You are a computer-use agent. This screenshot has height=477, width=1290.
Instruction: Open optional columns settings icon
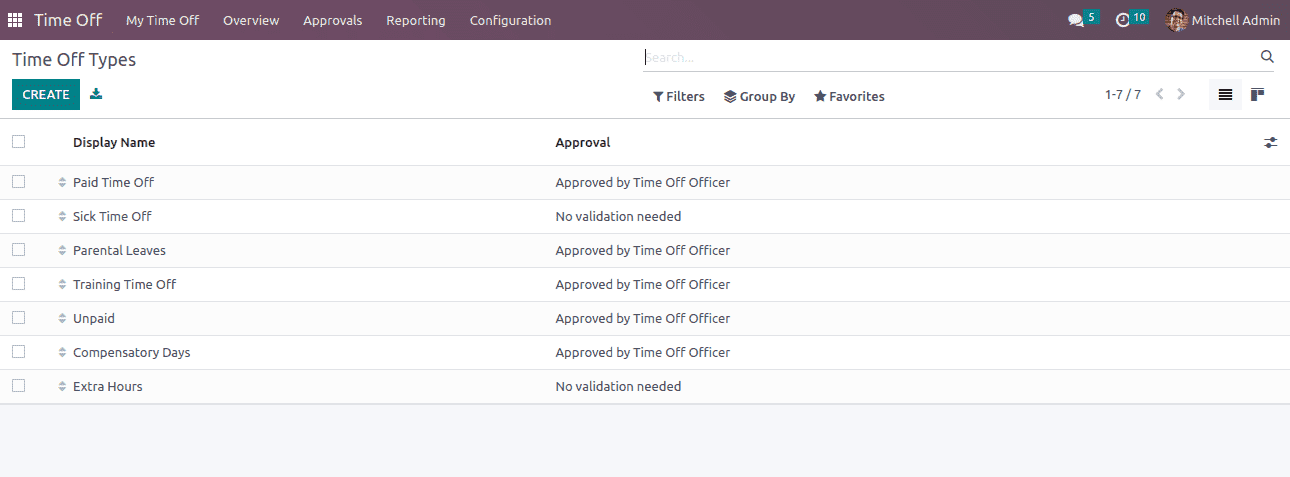[x=1270, y=143]
